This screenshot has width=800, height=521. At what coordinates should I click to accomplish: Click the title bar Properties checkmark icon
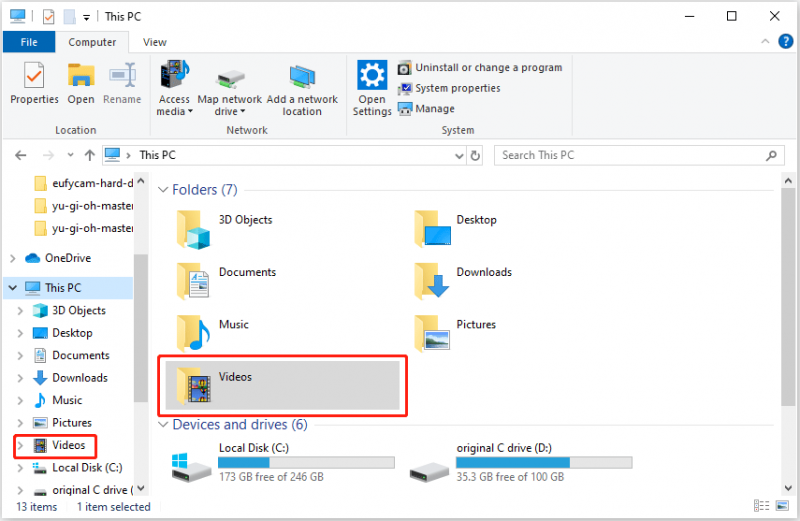click(x=48, y=17)
